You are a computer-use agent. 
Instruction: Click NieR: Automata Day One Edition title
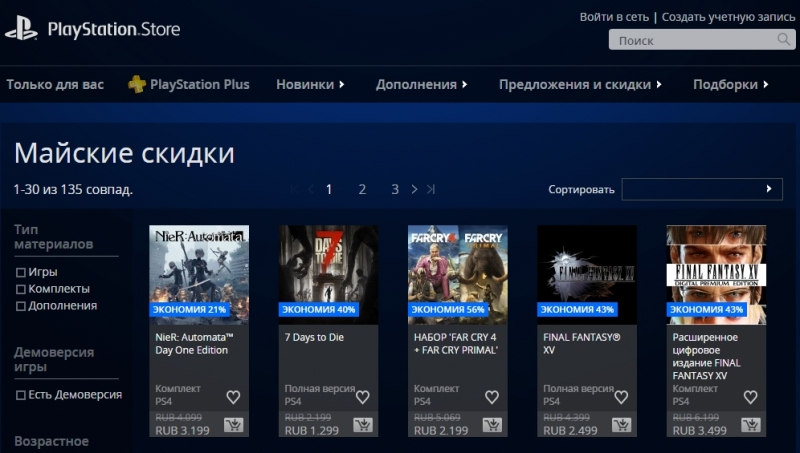[x=194, y=343]
